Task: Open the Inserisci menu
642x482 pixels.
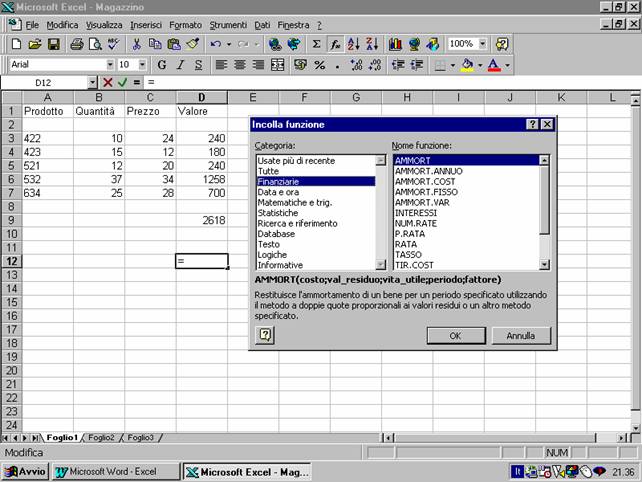Action: point(146,25)
